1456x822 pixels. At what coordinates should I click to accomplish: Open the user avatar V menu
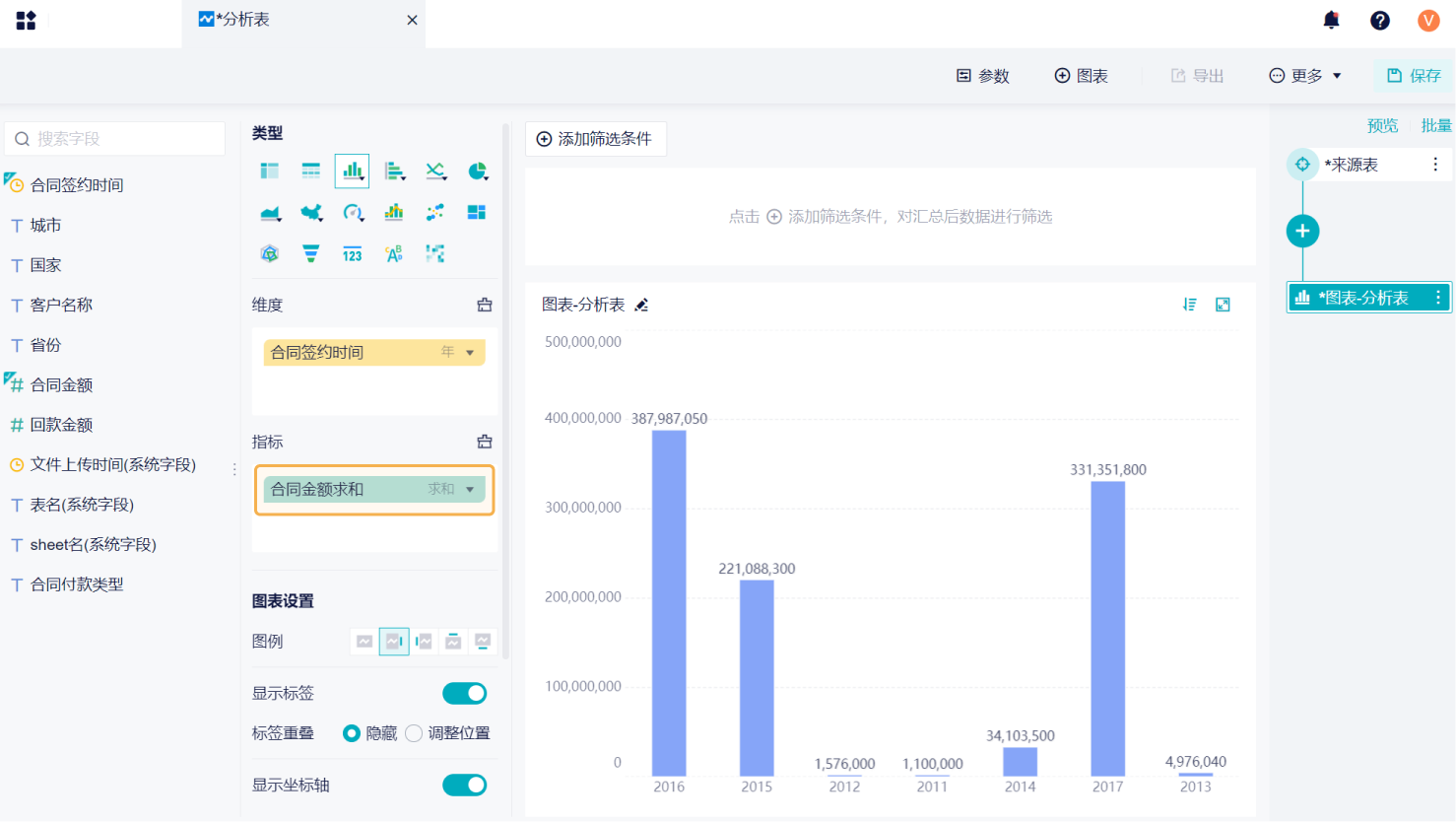point(1428,20)
